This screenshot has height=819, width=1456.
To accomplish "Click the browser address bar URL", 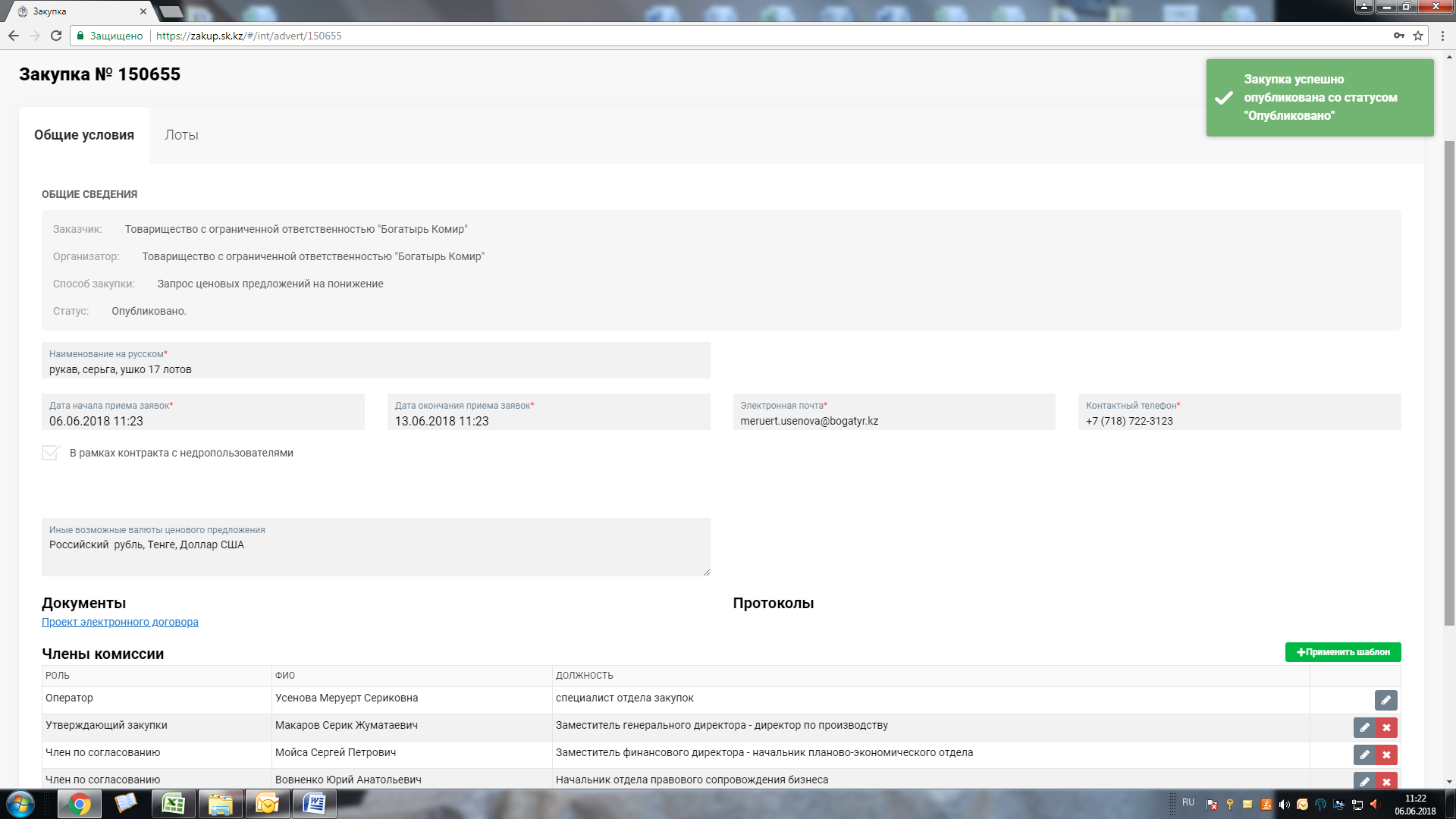I will (x=249, y=36).
